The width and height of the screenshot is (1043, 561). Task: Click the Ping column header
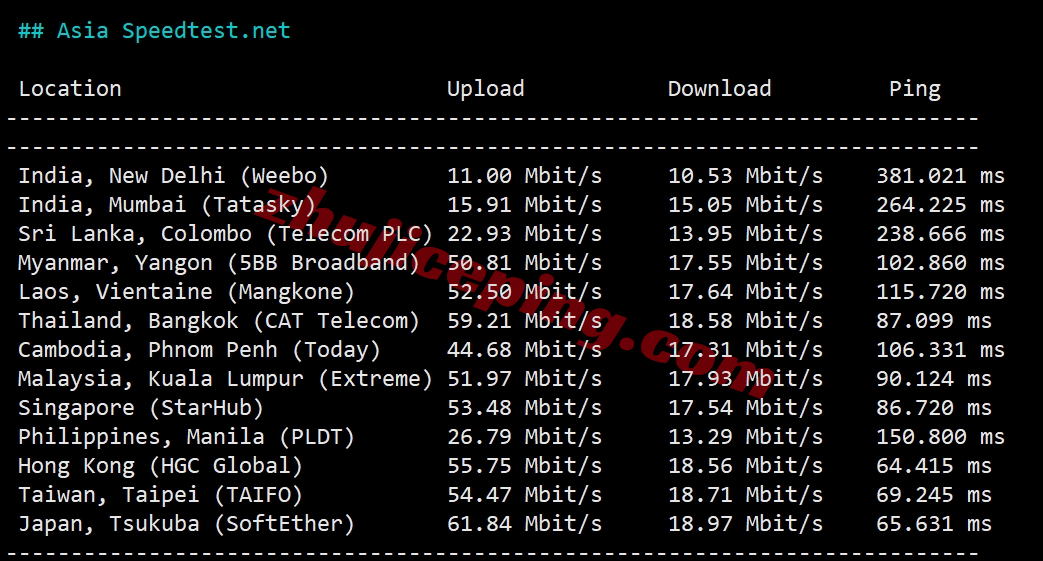[915, 89]
